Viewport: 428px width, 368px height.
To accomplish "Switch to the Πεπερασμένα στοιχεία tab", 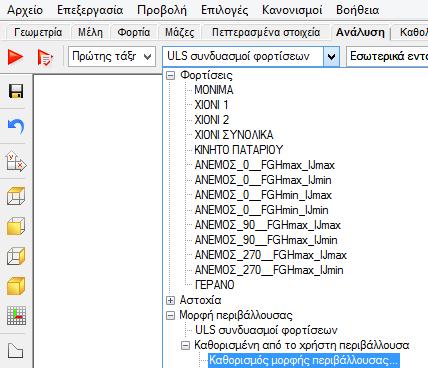I will [x=266, y=32].
